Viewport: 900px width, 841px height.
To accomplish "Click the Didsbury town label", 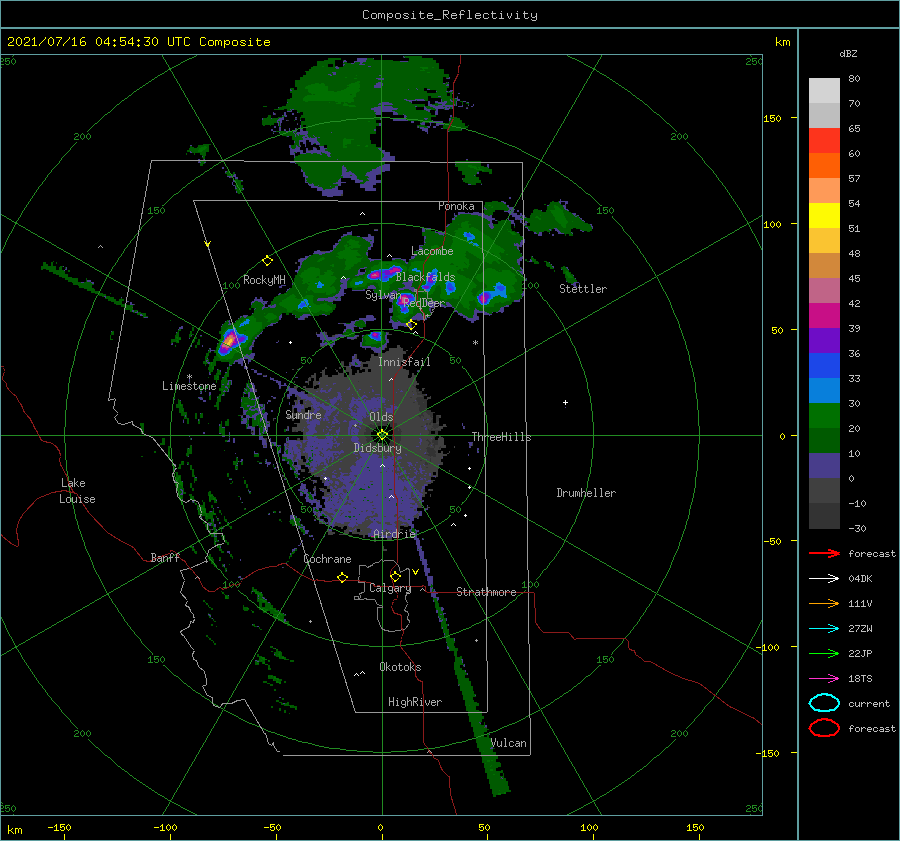I will point(377,448).
